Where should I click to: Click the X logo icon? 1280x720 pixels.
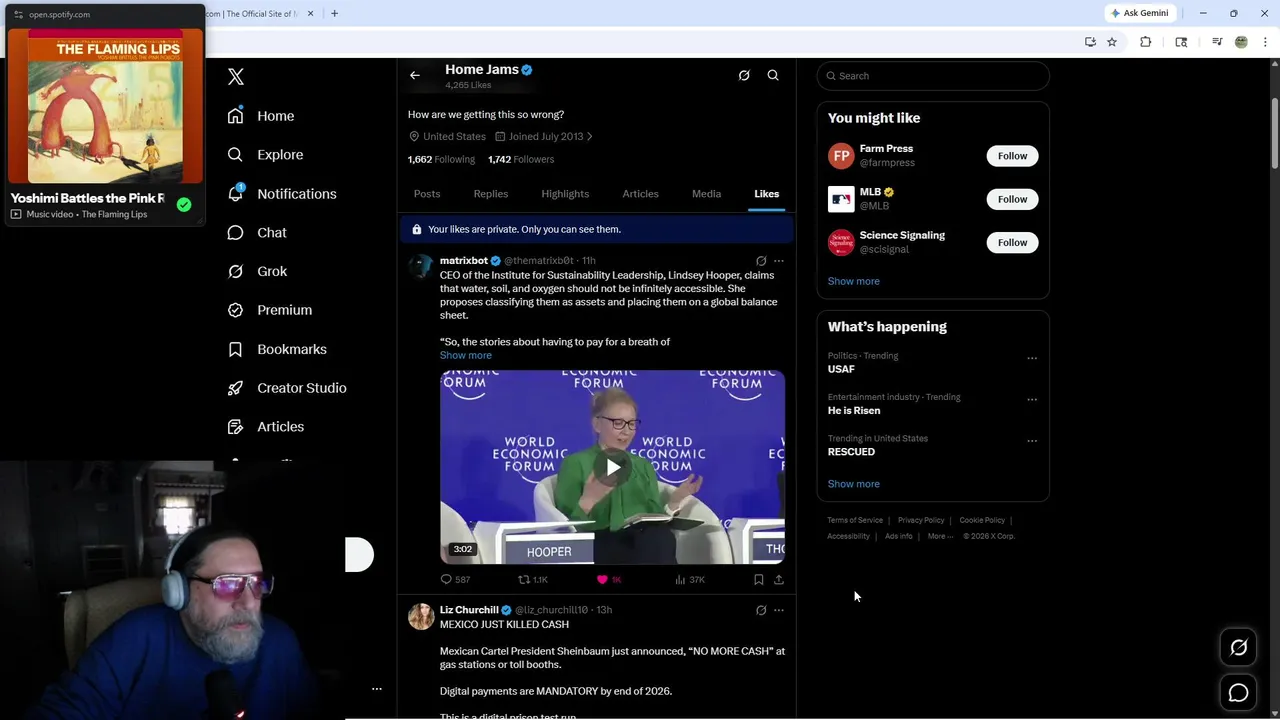pos(236,76)
